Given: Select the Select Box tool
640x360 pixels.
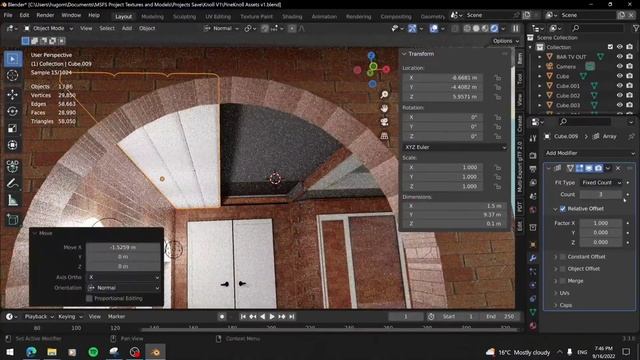Looking at the screenshot, I should (13, 60).
